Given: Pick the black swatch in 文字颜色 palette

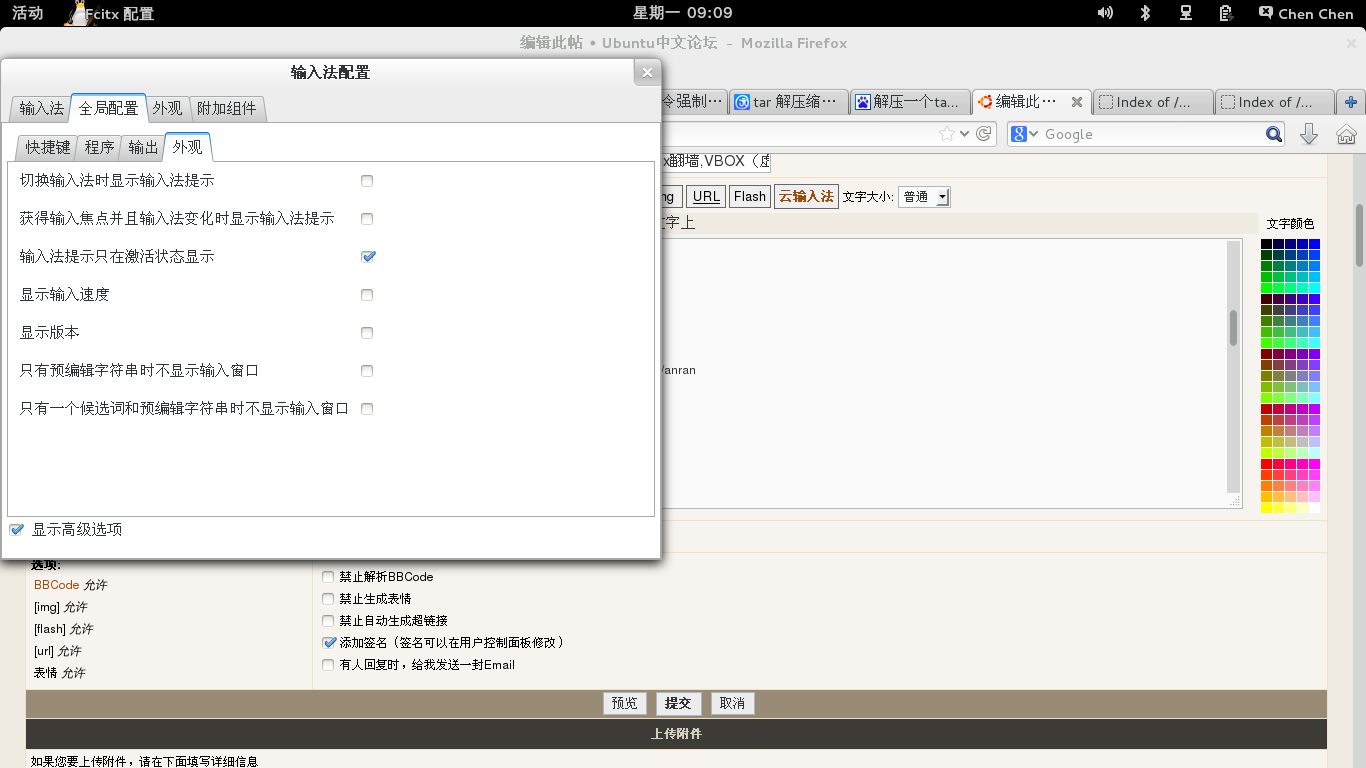Looking at the screenshot, I should (1266, 244).
